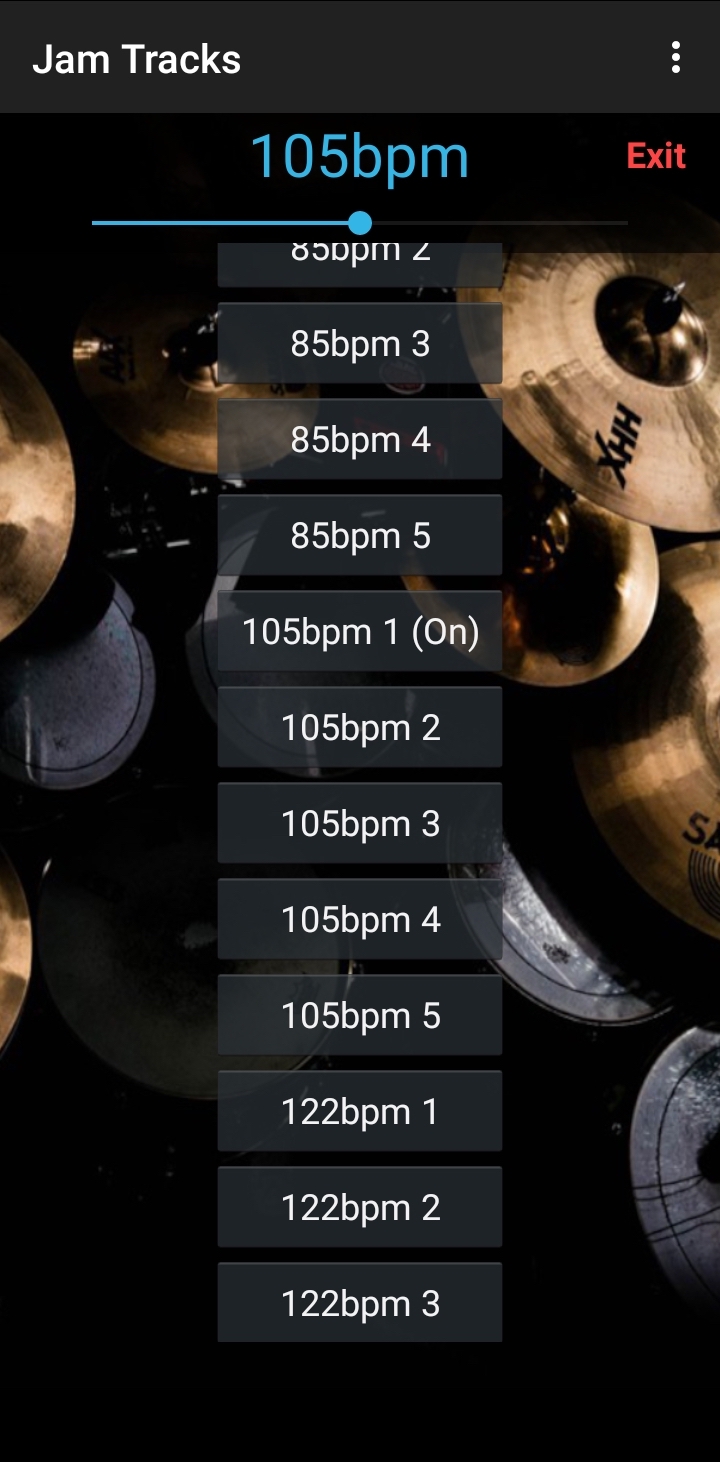Click the left end of the tempo slider
The height and width of the screenshot is (1462, 720).
tap(96, 222)
